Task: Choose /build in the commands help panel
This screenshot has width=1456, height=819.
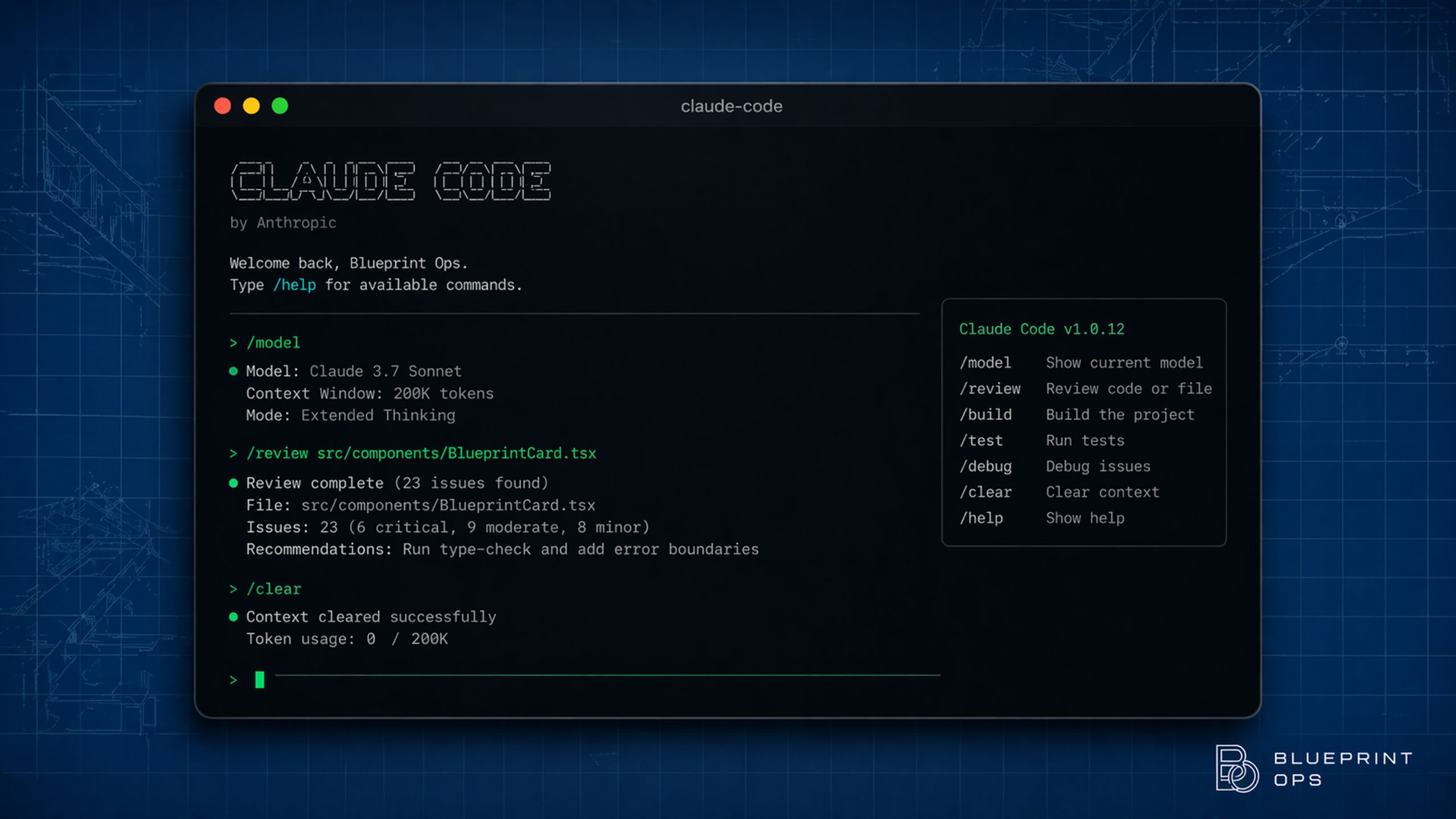Action: click(x=985, y=415)
